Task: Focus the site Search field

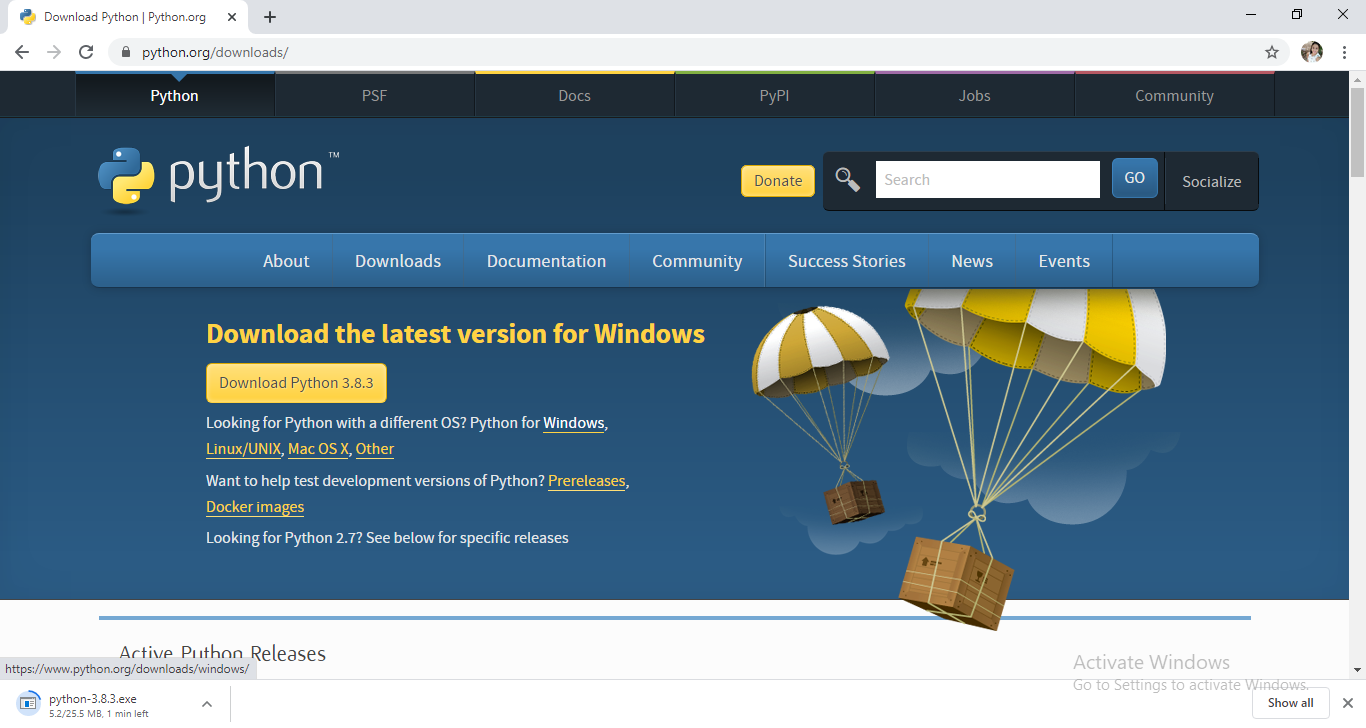Action: [988, 180]
